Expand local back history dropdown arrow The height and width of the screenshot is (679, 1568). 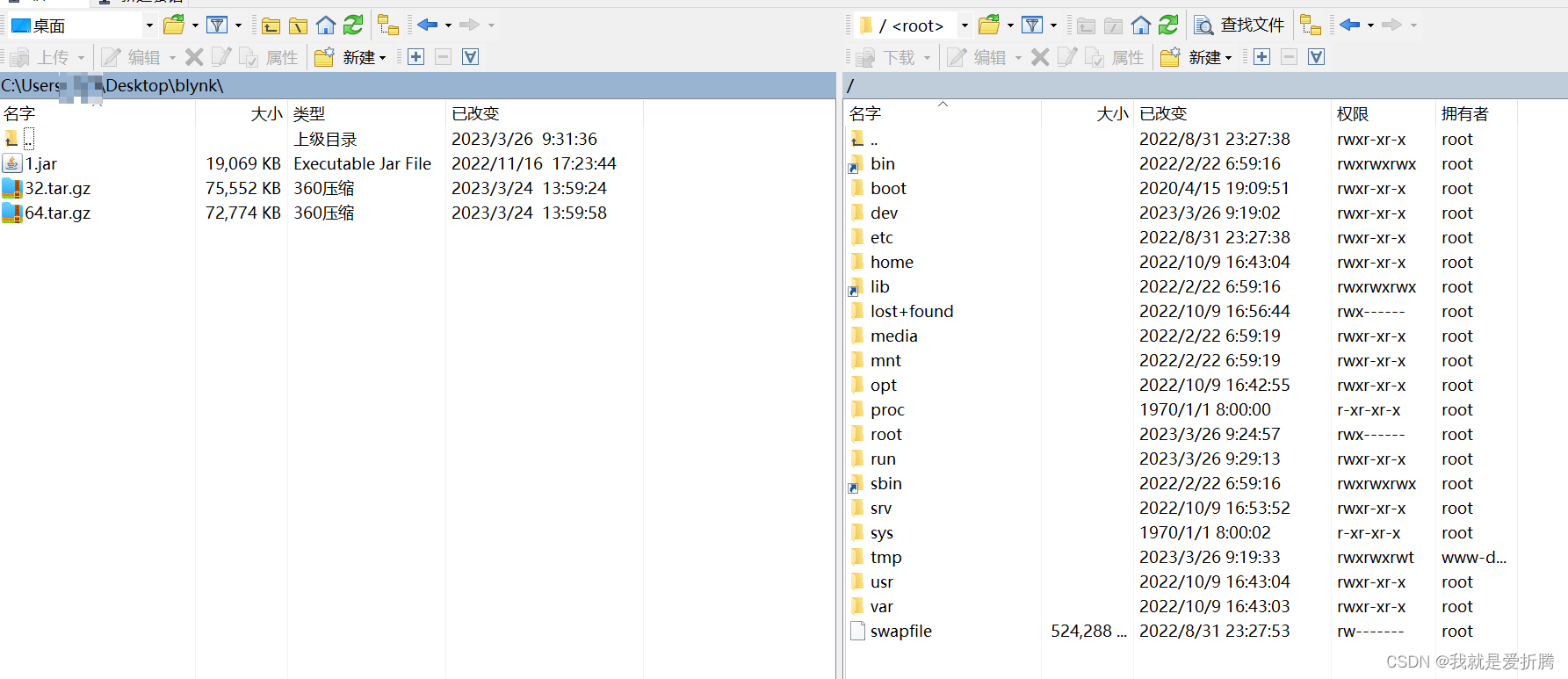pyautogui.click(x=448, y=25)
